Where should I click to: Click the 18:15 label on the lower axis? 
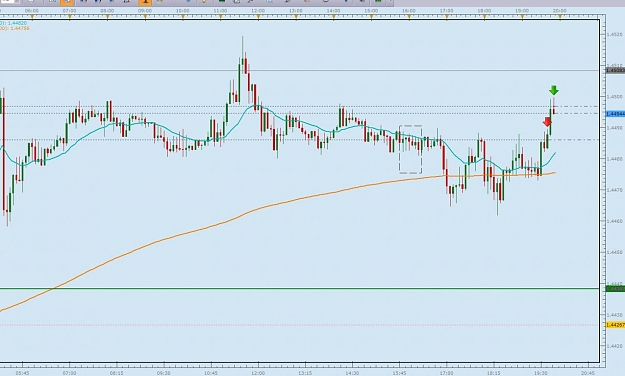[x=494, y=373]
